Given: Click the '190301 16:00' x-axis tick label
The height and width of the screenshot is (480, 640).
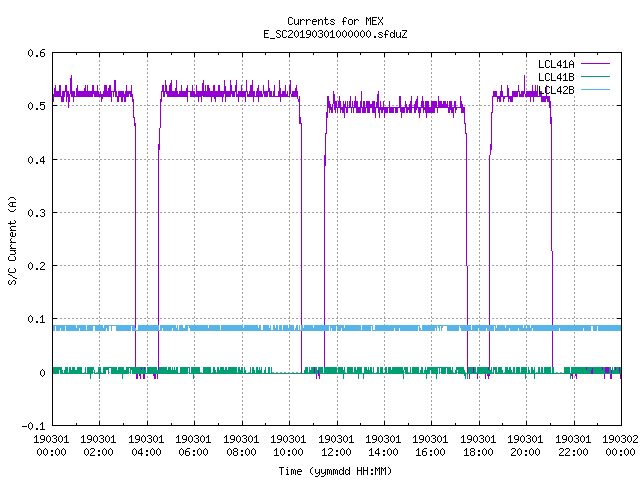Looking at the screenshot, I should (430, 446).
